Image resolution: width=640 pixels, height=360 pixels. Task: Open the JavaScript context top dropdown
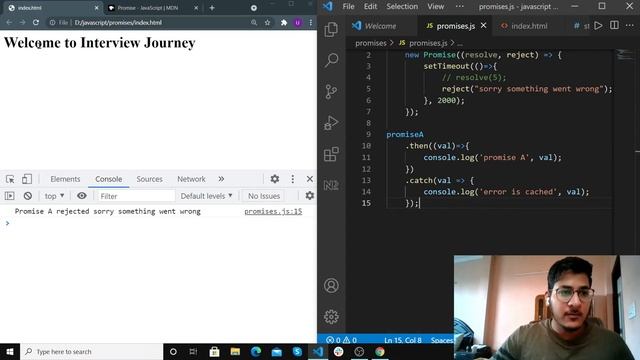click(54, 196)
